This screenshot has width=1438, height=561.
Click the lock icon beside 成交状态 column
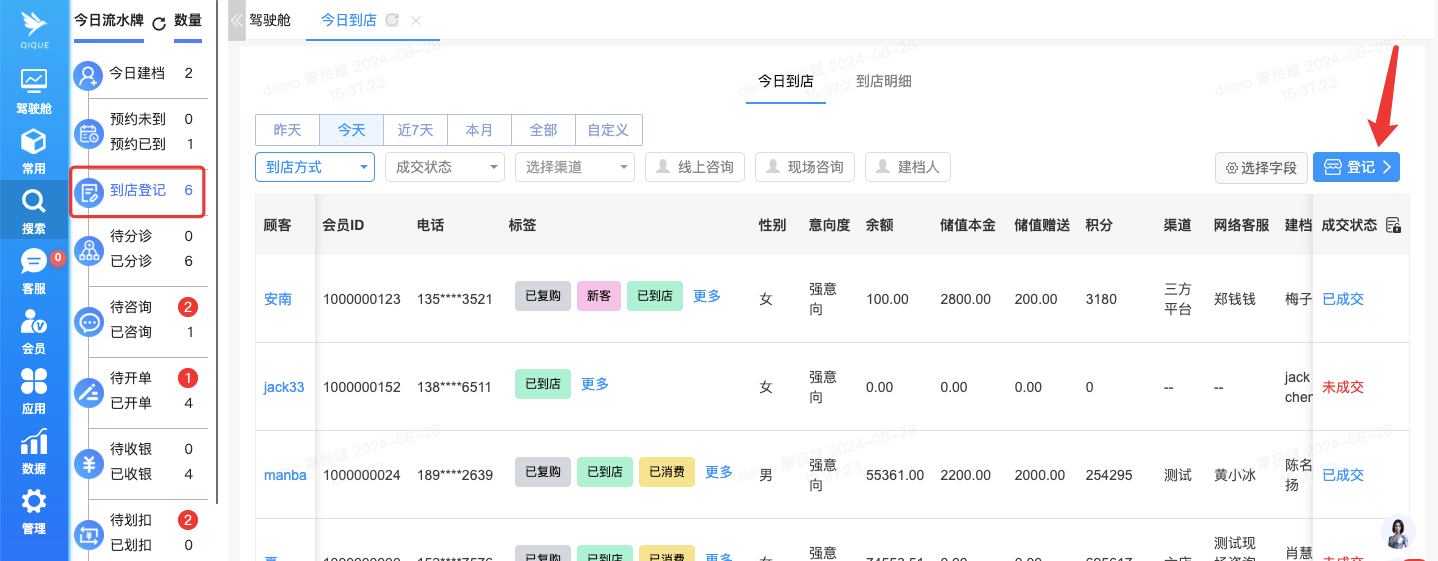[1394, 226]
